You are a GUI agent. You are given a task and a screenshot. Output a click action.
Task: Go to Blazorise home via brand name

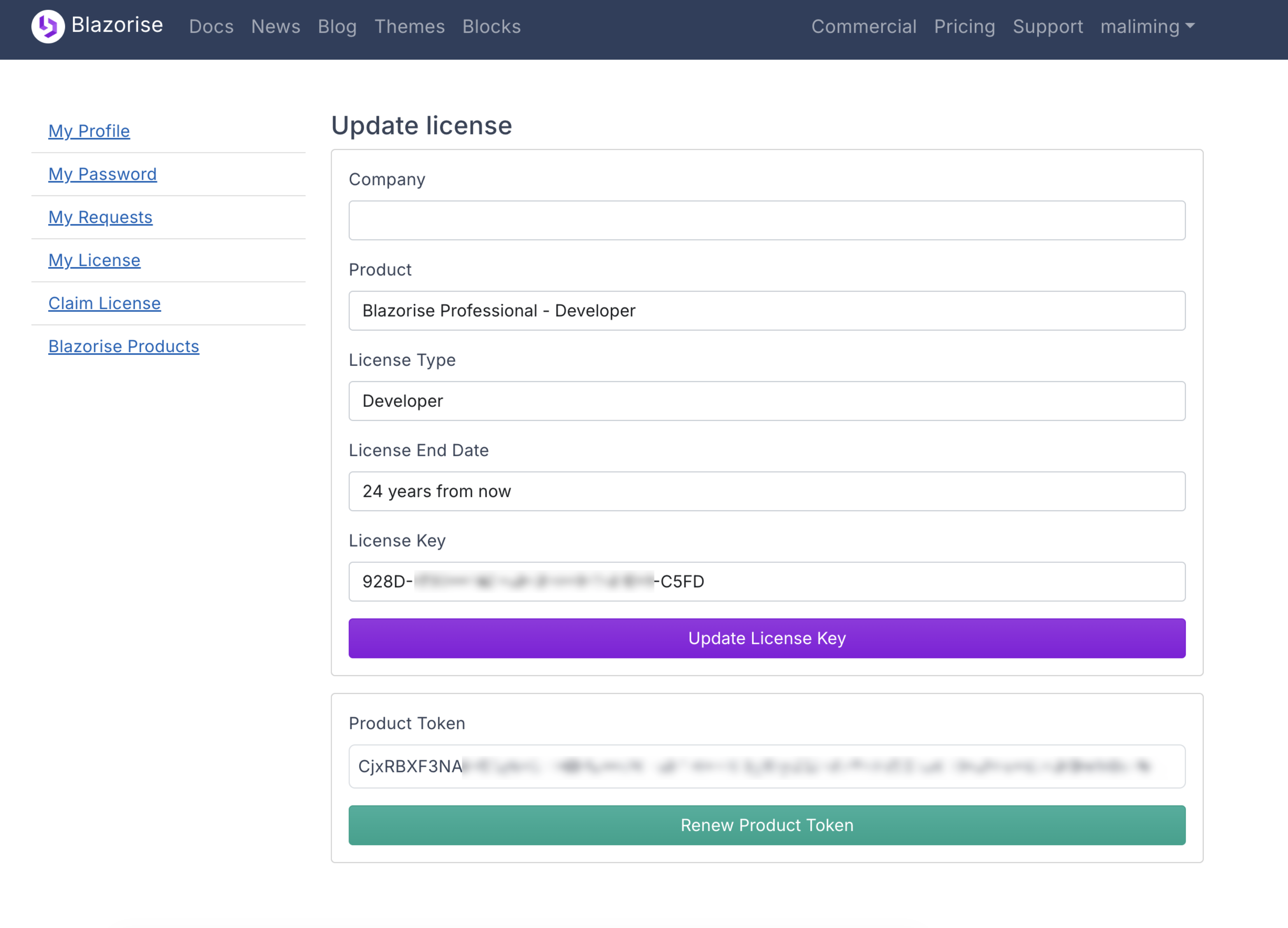[117, 25]
